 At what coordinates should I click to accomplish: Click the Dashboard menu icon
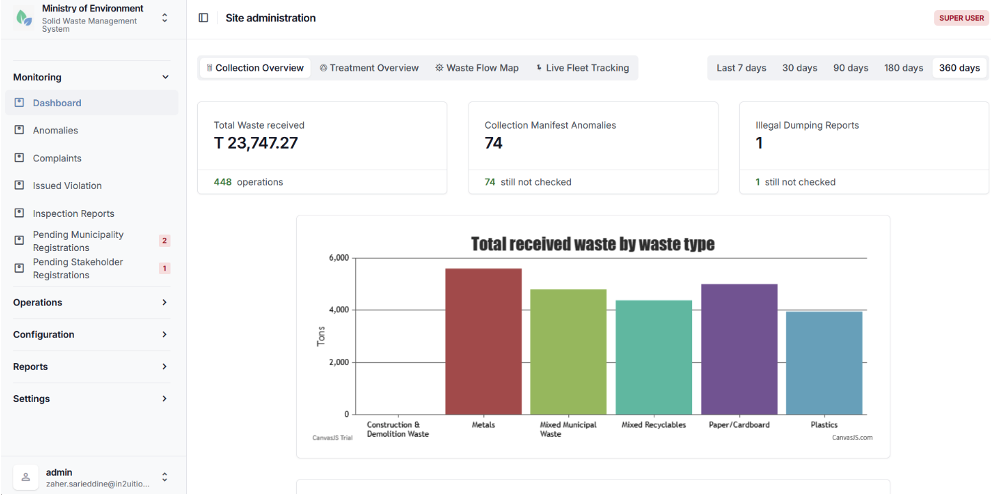click(19, 102)
